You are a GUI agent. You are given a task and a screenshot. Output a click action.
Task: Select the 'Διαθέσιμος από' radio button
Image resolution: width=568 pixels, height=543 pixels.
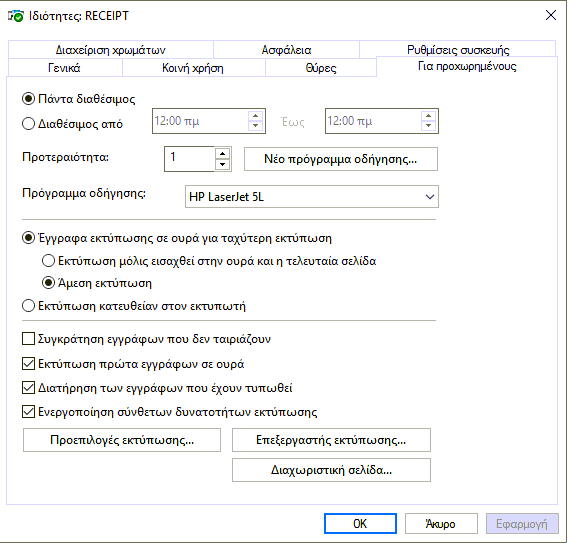tap(28, 124)
